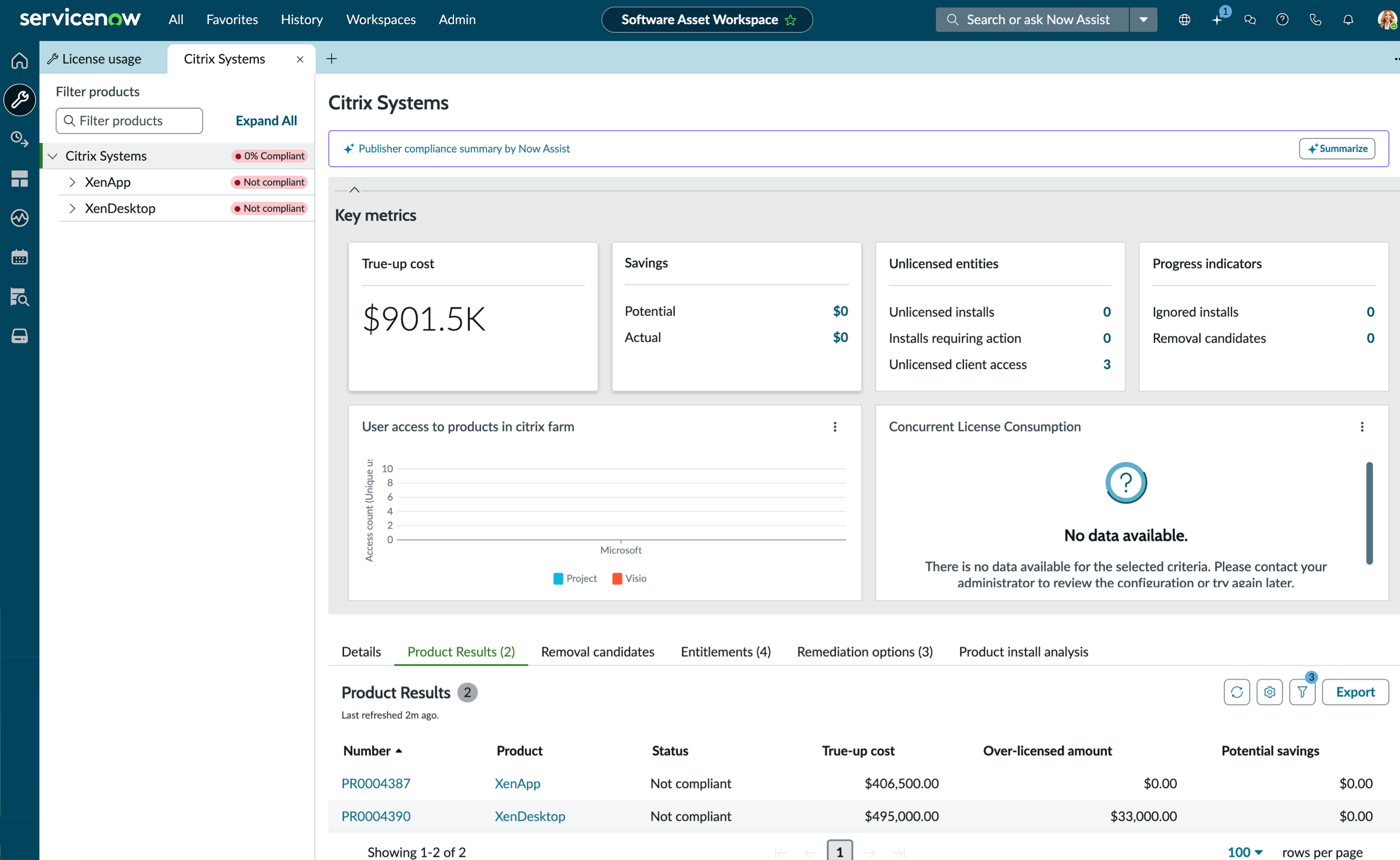Refresh the Product Results list

click(1237, 692)
